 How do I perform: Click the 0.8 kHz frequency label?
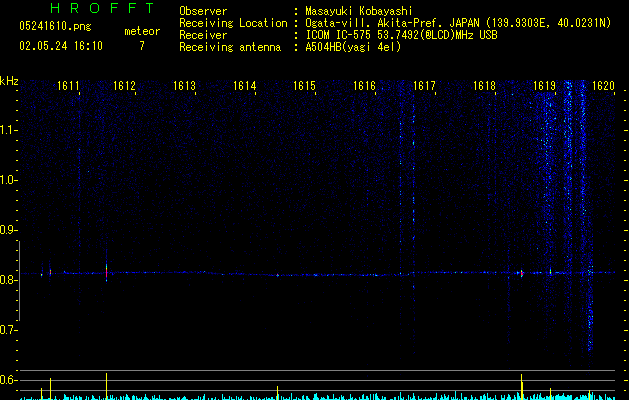coord(8,280)
